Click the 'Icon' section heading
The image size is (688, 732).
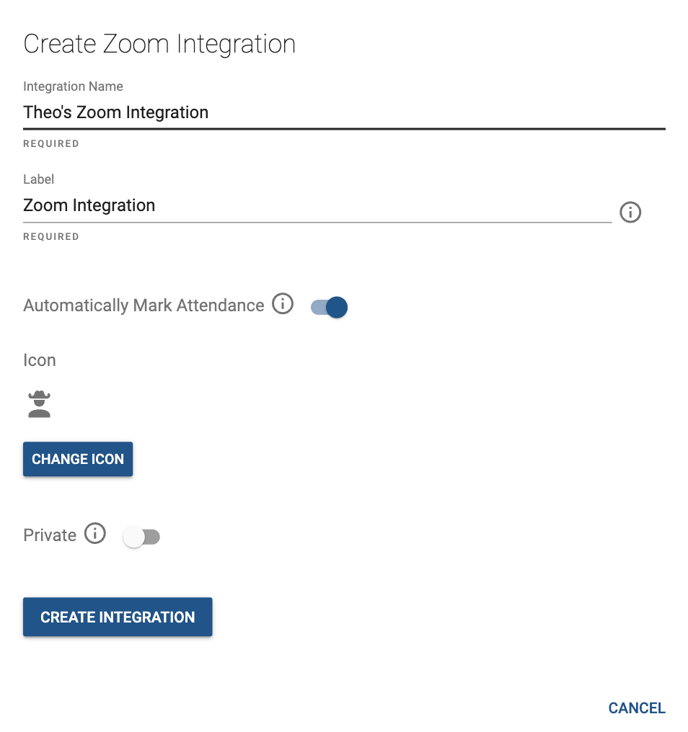[40, 360]
